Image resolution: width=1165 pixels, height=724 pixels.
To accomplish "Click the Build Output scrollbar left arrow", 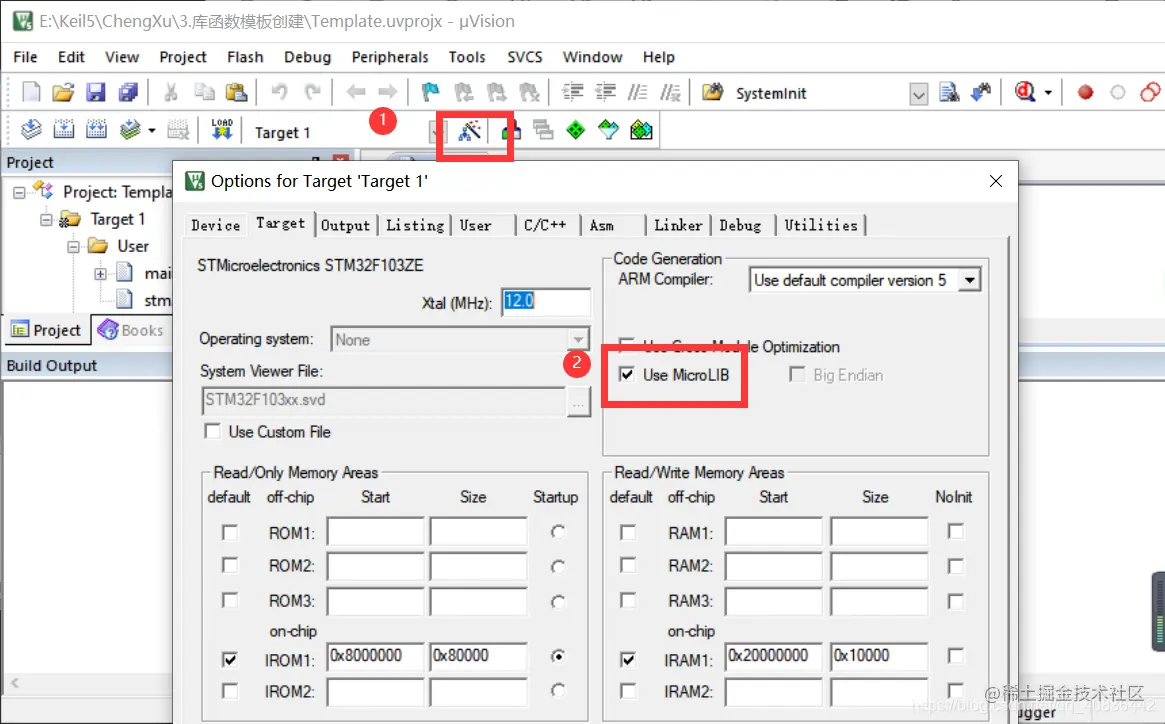I will (x=14, y=682).
